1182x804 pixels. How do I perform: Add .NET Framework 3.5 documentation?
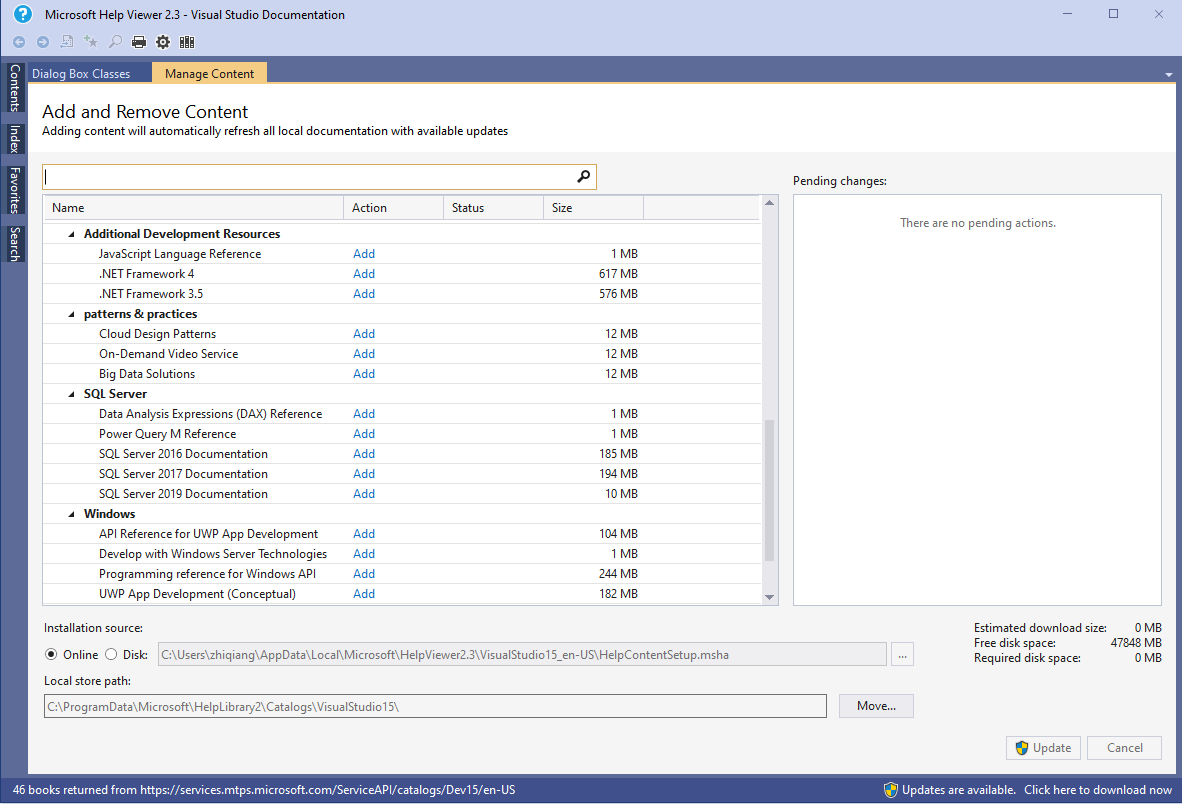[x=364, y=294]
